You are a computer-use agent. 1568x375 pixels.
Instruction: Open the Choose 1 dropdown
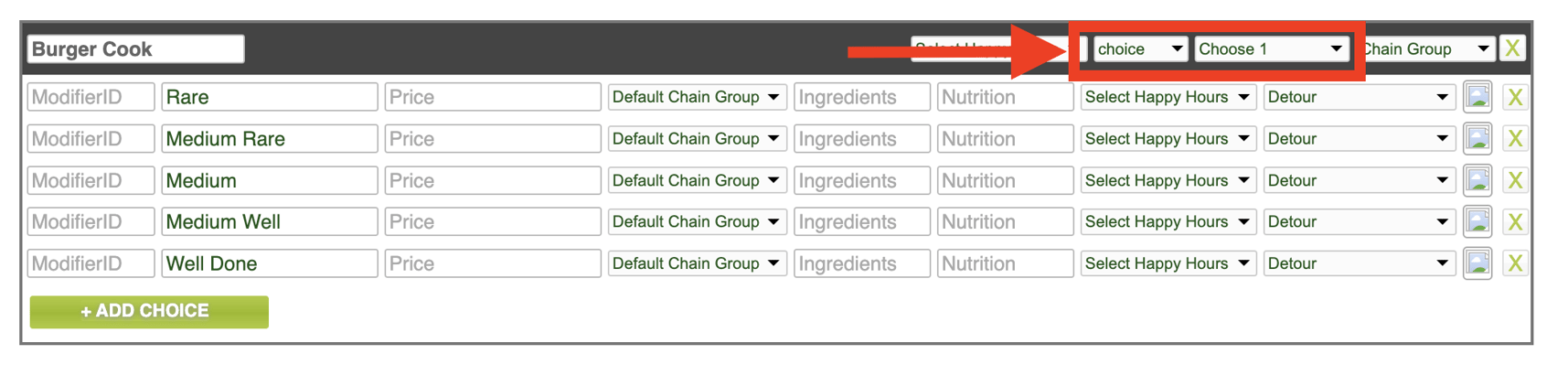coord(1270,48)
